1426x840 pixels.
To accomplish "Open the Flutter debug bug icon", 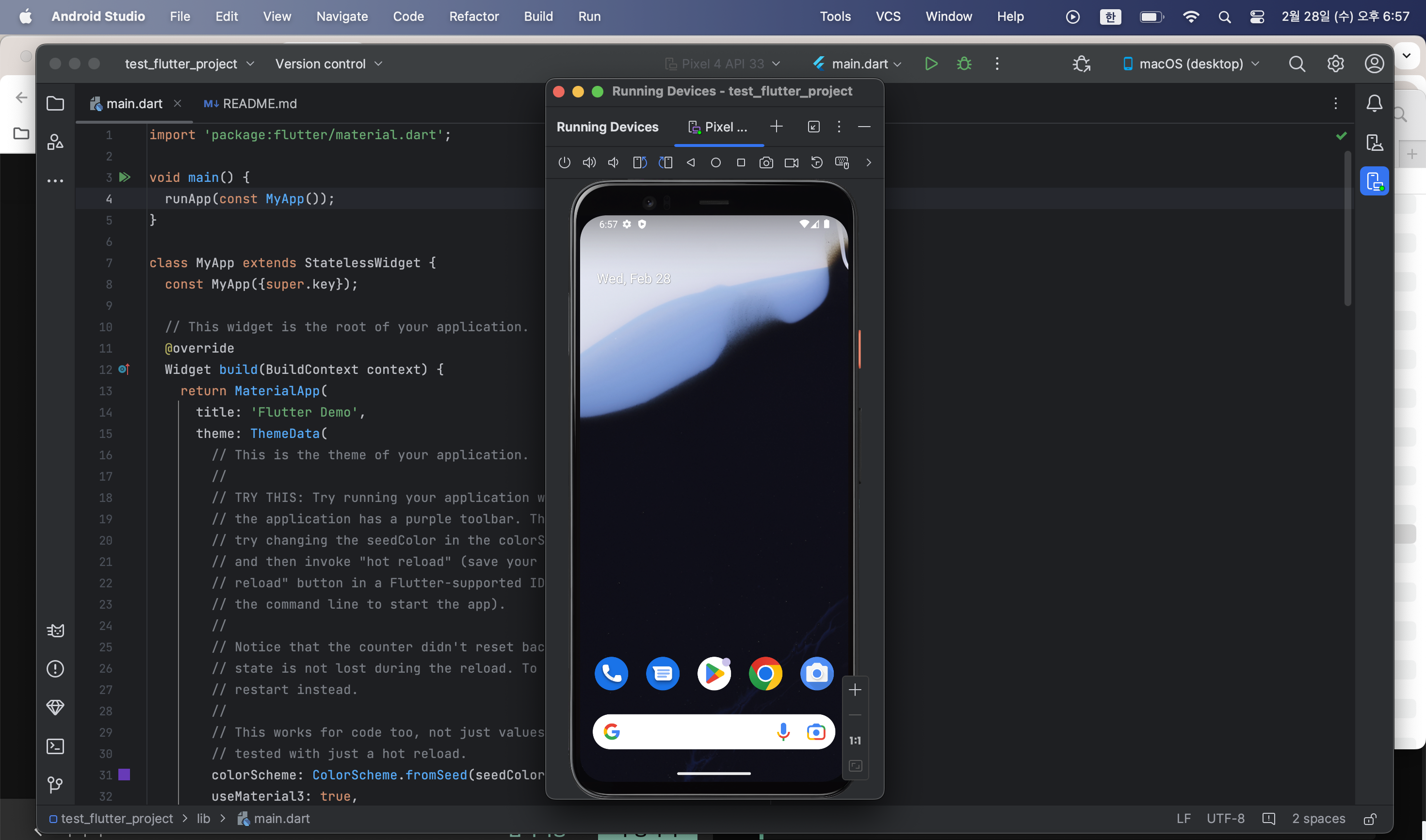I will (1081, 64).
